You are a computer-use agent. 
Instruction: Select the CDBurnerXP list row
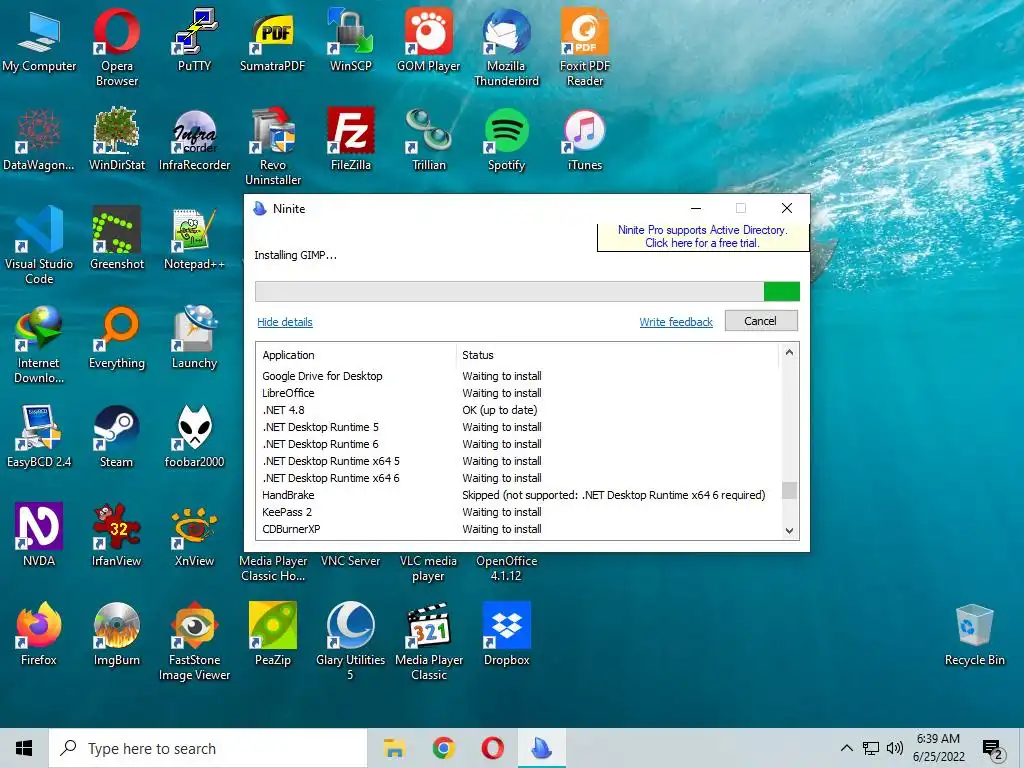[519, 529]
